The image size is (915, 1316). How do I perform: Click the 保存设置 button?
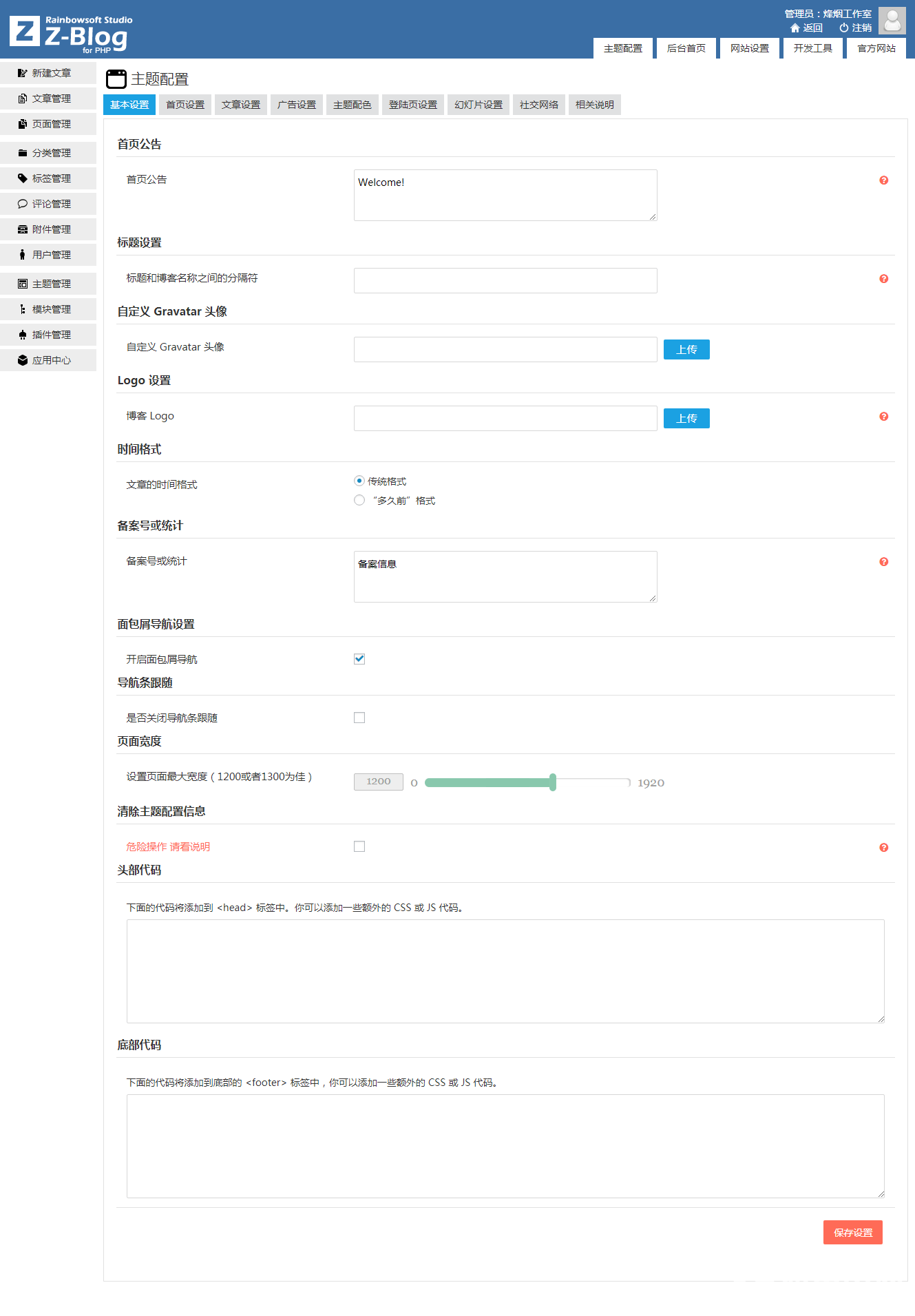click(x=853, y=1233)
